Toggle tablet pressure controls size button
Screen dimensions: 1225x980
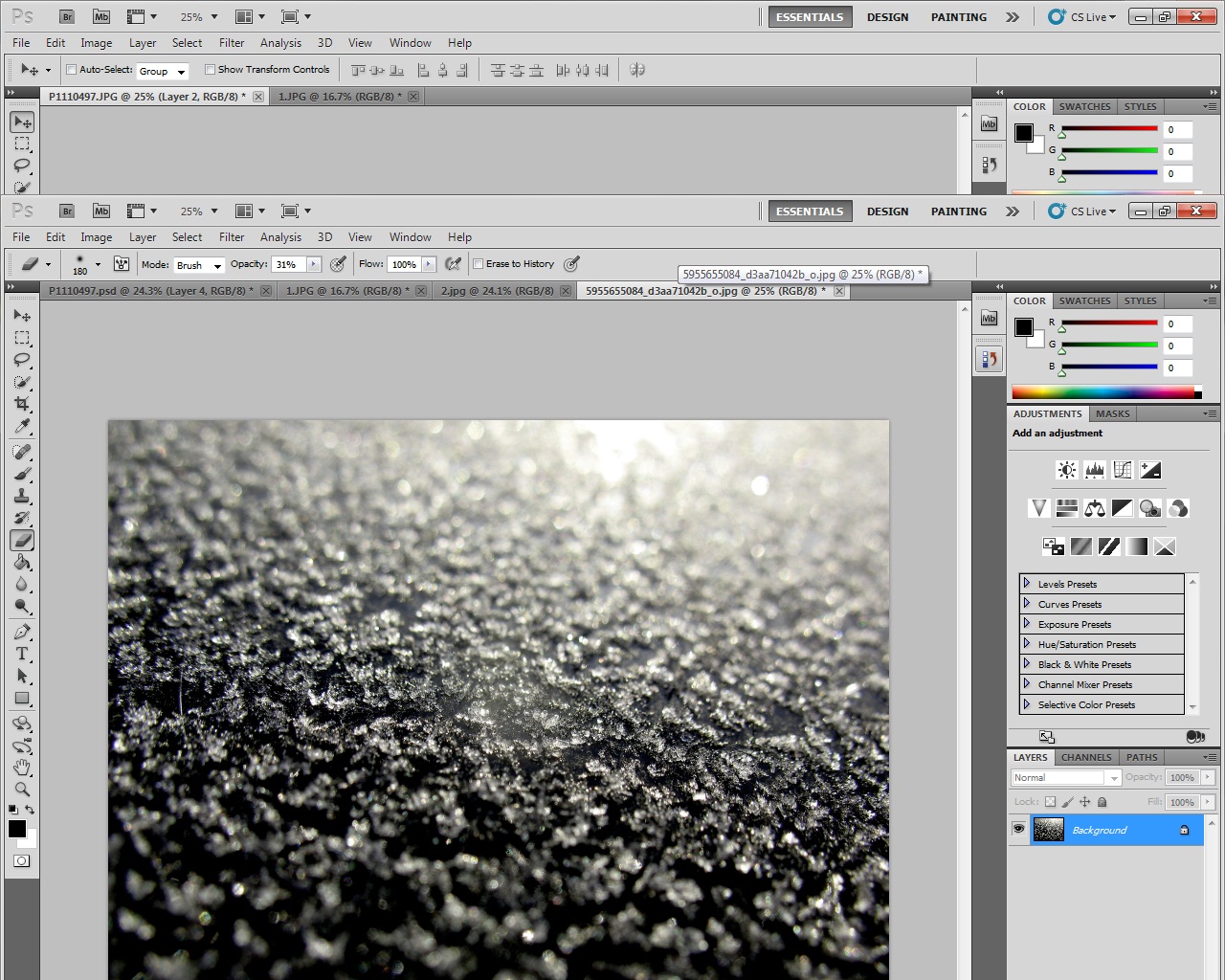tap(571, 264)
